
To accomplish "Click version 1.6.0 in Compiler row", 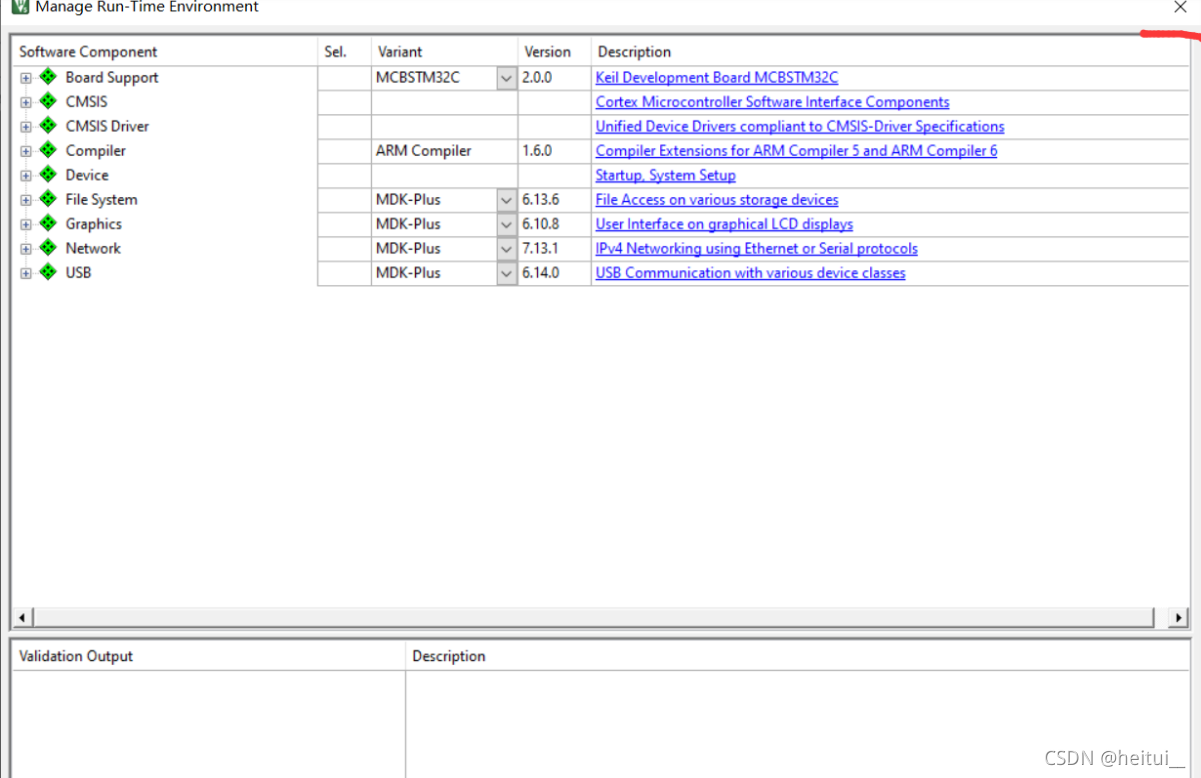I will (537, 151).
